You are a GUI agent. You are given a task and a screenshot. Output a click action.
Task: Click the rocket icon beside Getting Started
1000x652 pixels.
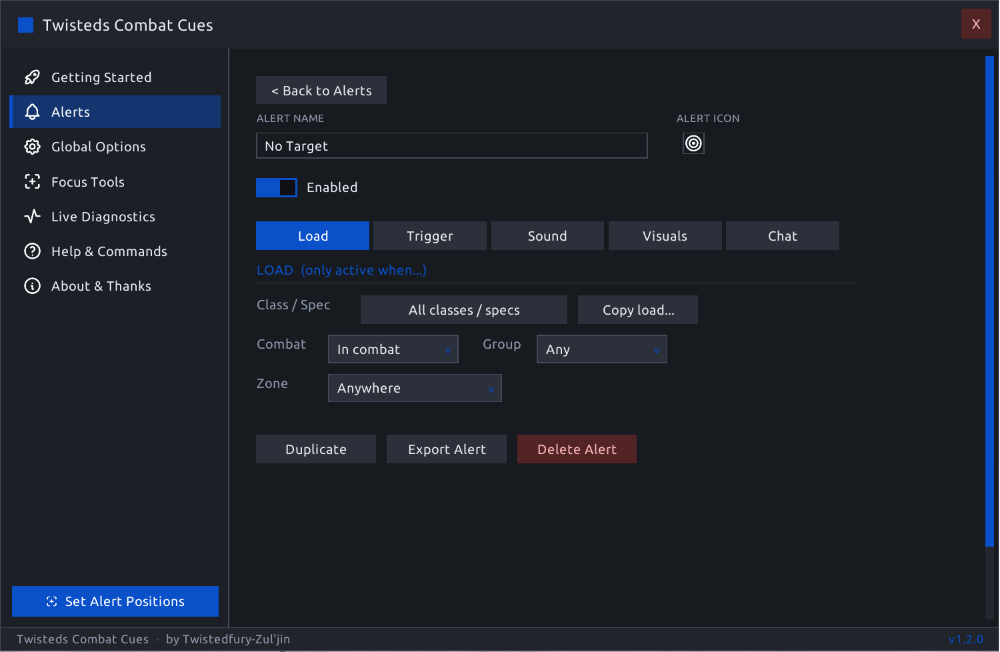[x=32, y=77]
